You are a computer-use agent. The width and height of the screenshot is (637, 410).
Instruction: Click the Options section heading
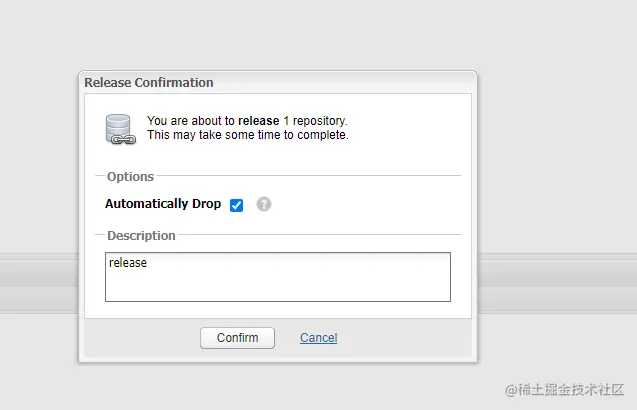pyautogui.click(x=130, y=176)
